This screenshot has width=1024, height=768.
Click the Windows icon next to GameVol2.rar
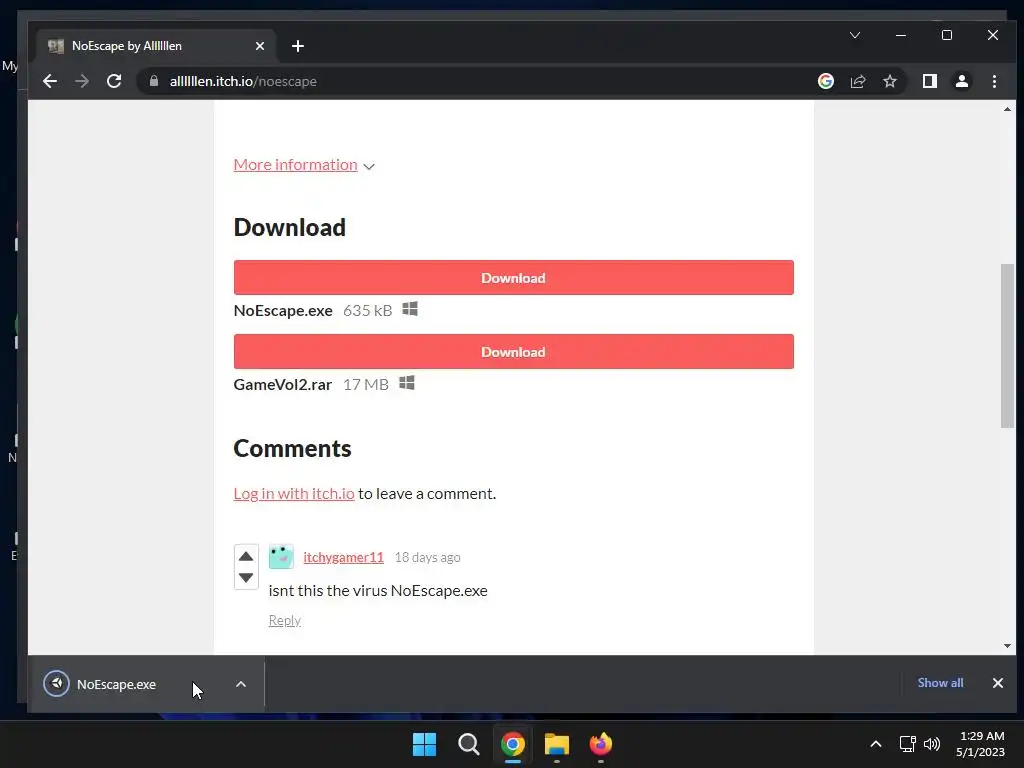pyautogui.click(x=406, y=383)
